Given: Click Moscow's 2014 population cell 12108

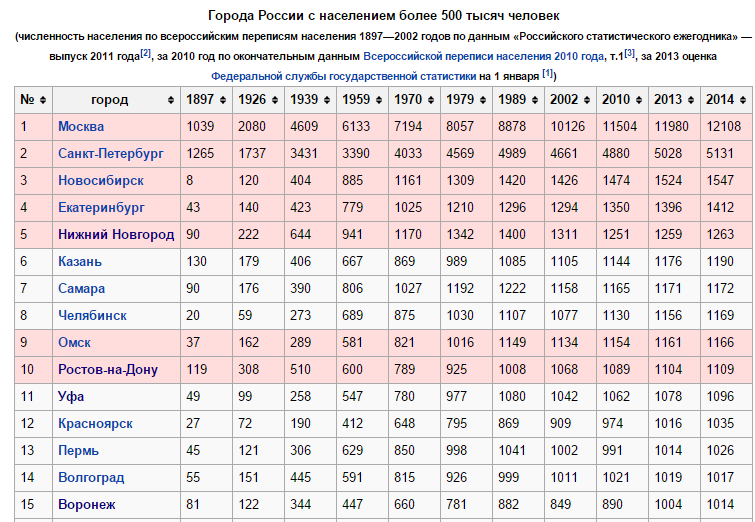Looking at the screenshot, I should point(725,127).
